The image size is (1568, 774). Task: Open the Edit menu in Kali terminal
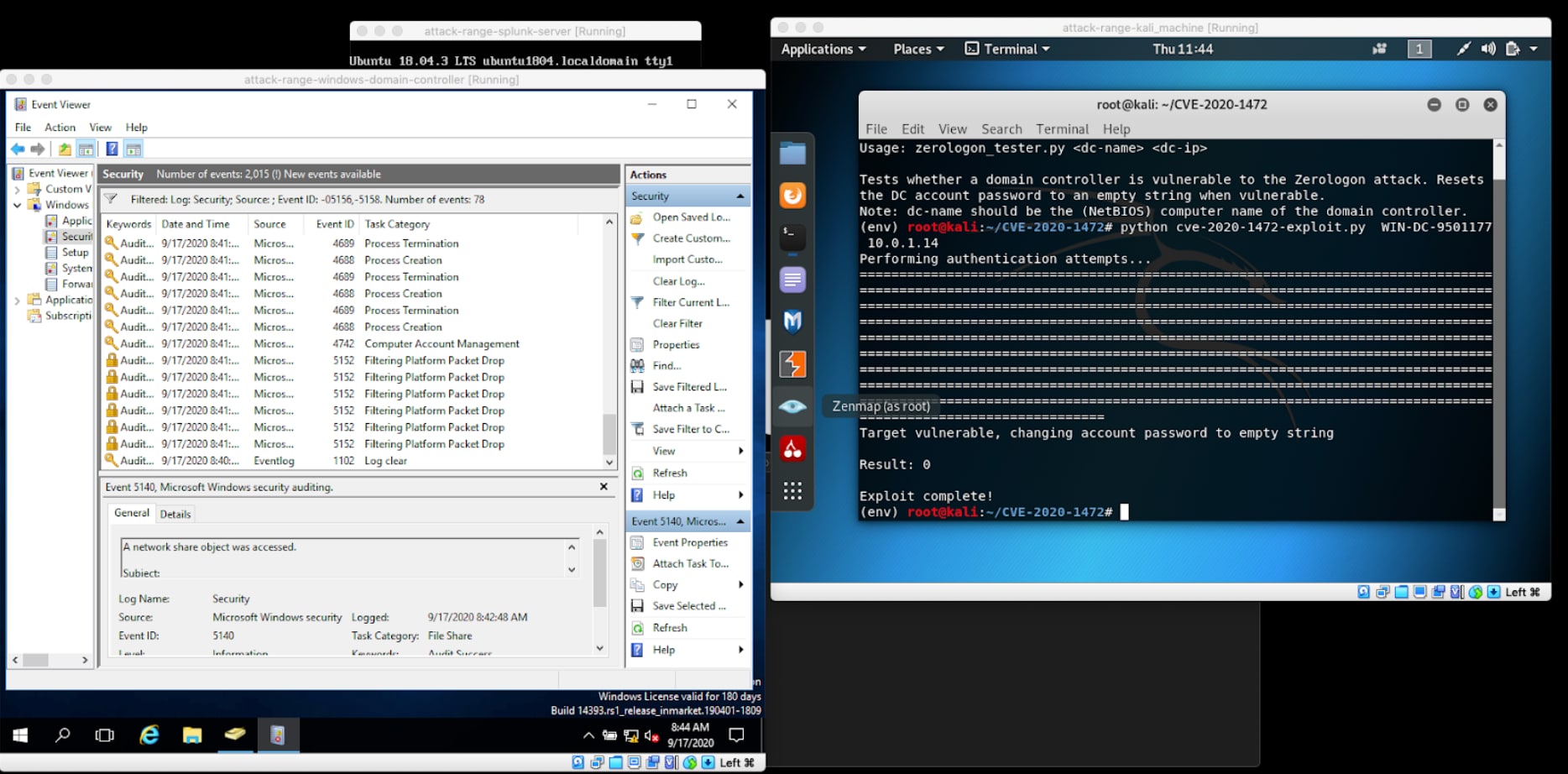(x=912, y=129)
